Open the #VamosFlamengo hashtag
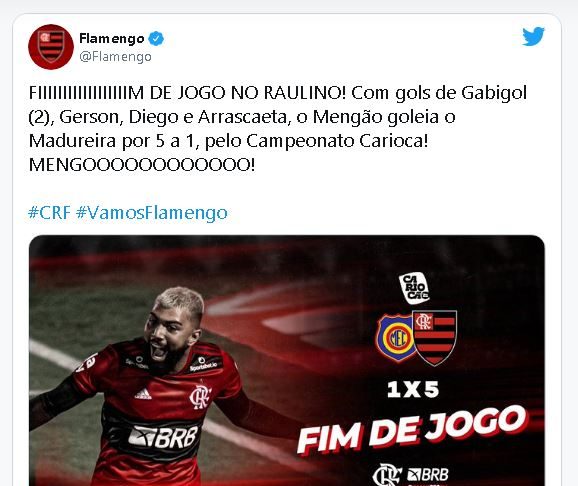 [152, 213]
